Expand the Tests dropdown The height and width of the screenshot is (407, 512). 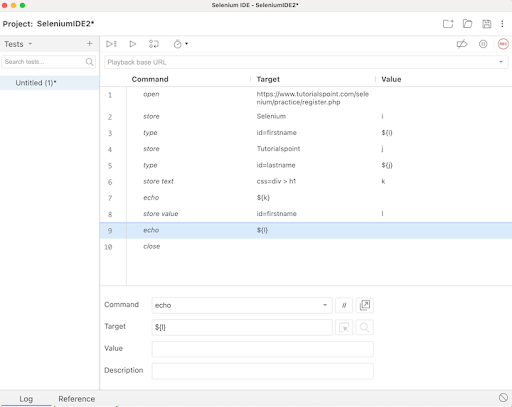pos(30,44)
